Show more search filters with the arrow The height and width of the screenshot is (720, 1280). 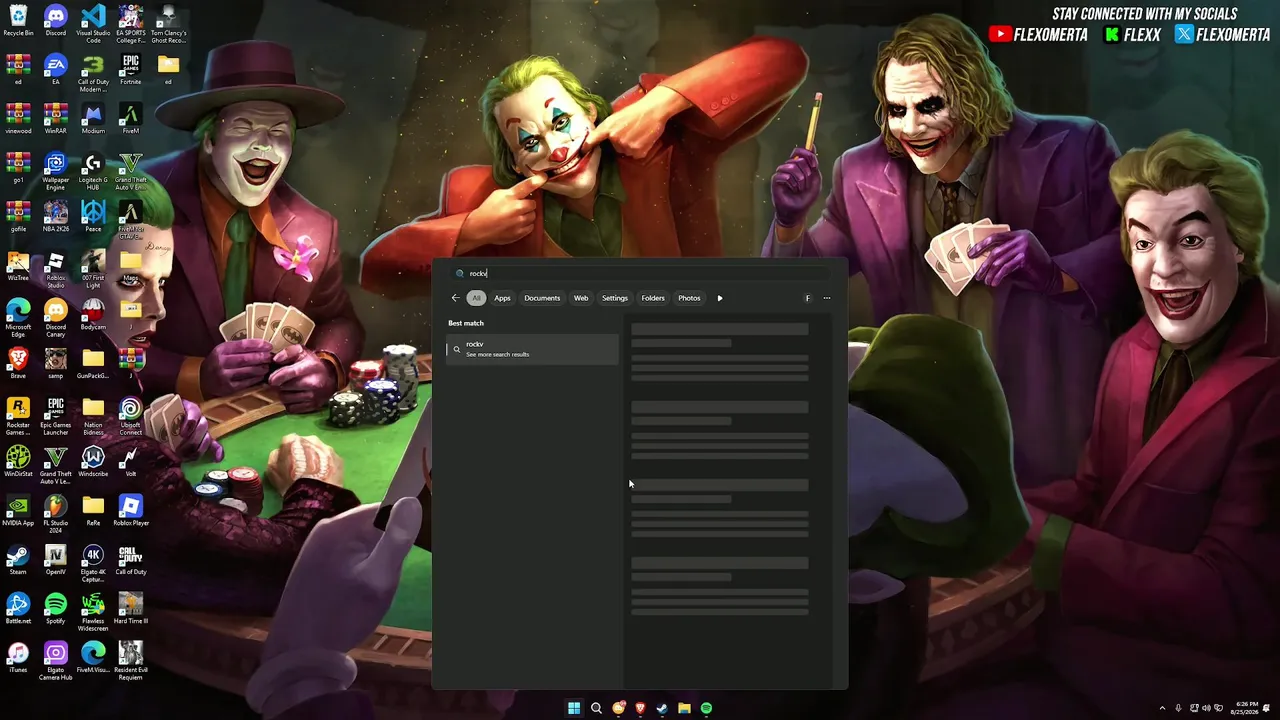pyautogui.click(x=720, y=298)
